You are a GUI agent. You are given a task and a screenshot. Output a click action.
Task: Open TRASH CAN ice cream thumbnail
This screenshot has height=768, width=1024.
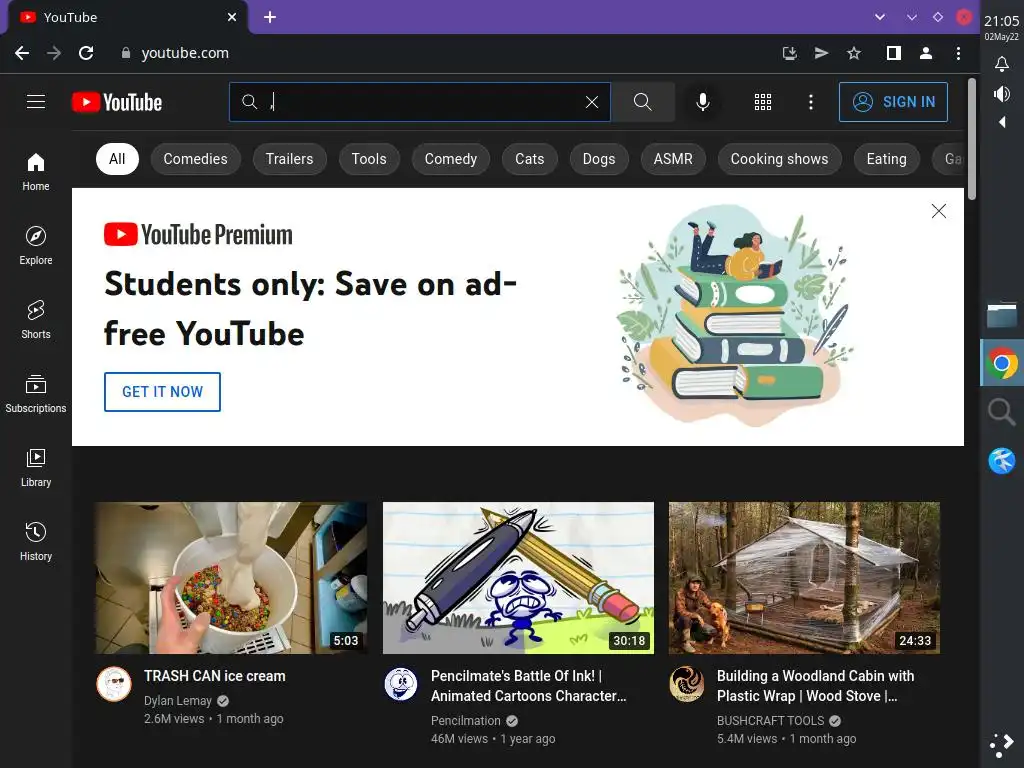(231, 577)
